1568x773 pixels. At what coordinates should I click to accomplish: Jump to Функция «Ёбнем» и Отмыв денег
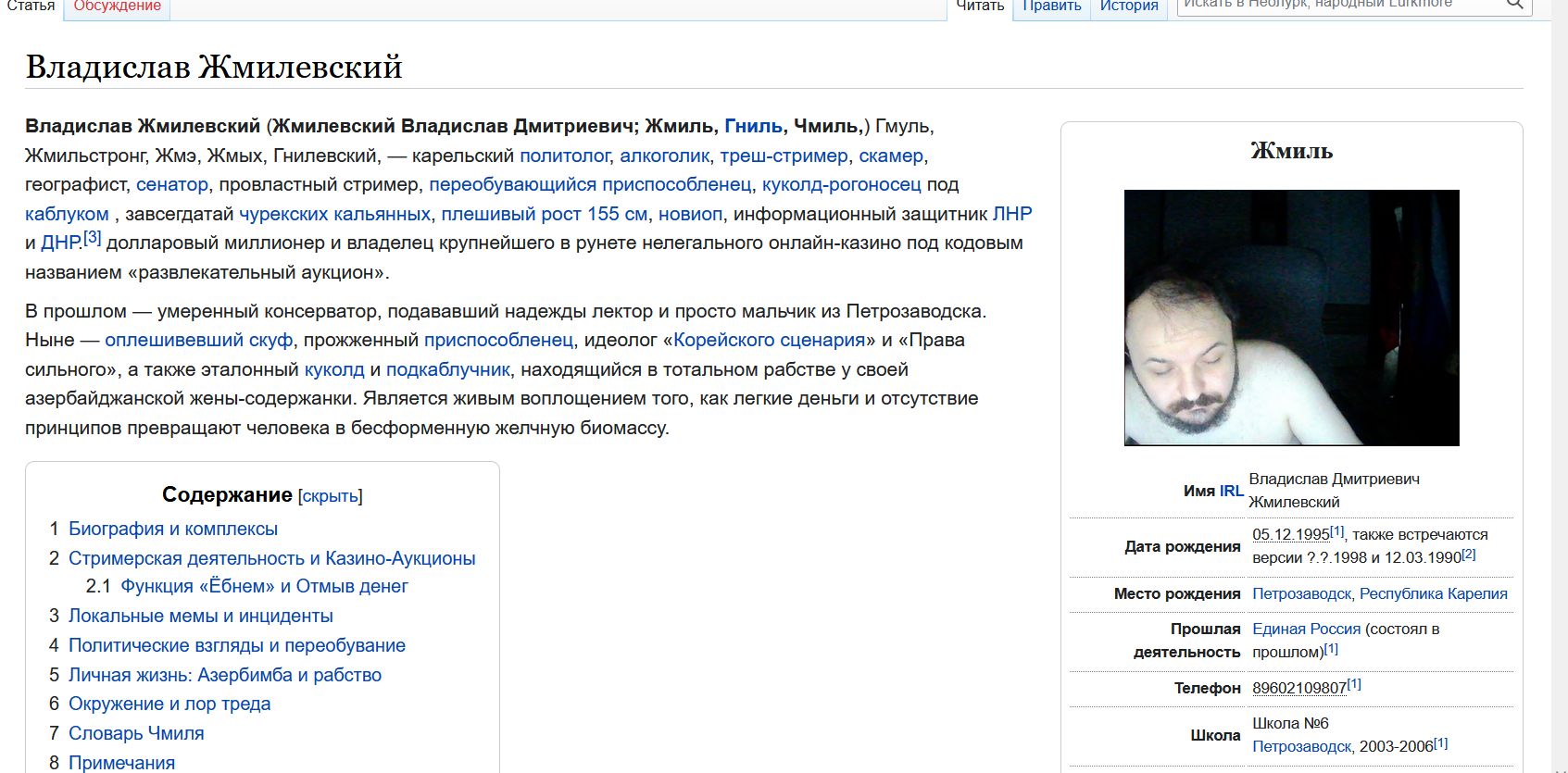tap(264, 586)
